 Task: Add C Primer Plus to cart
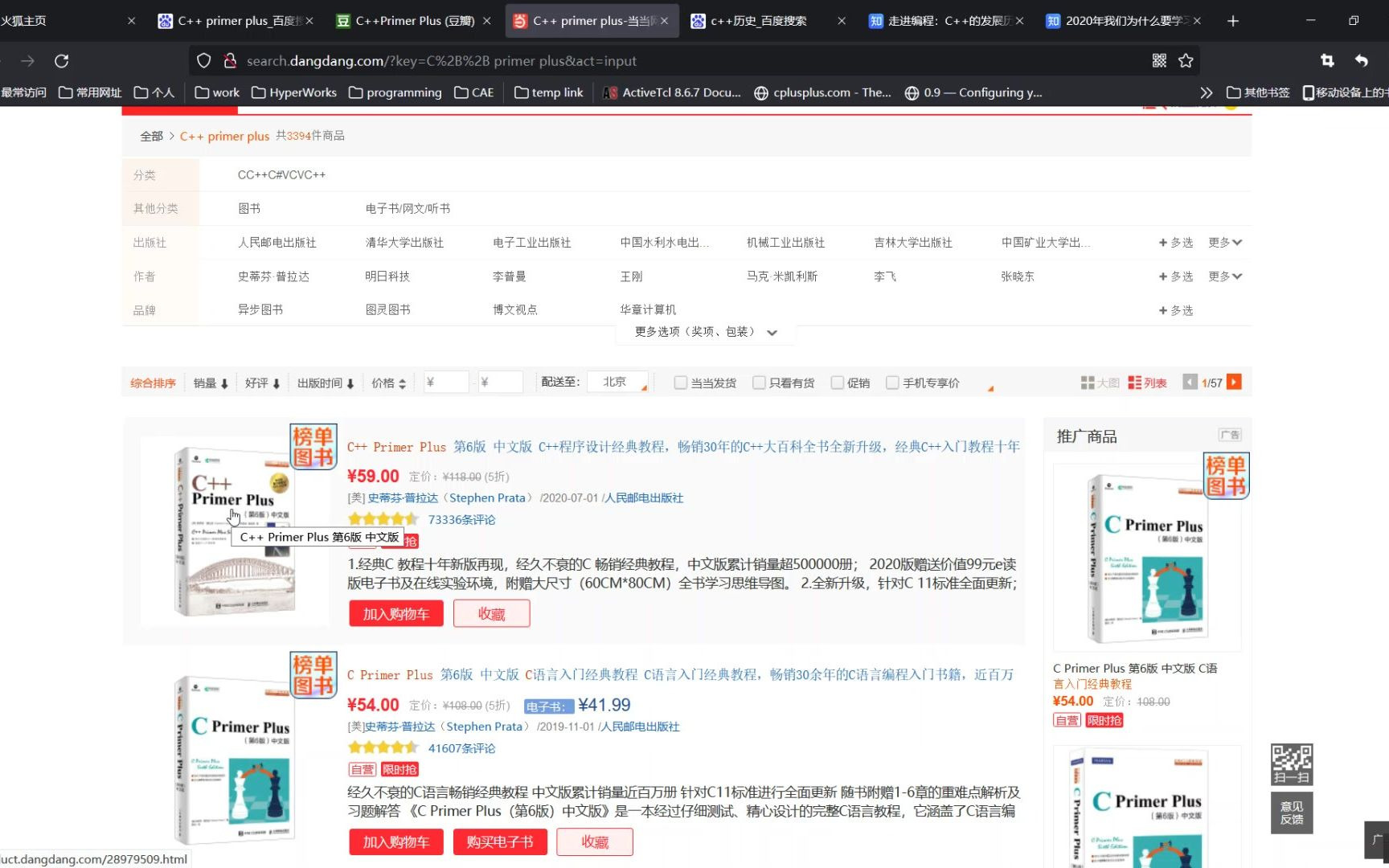coord(396,841)
